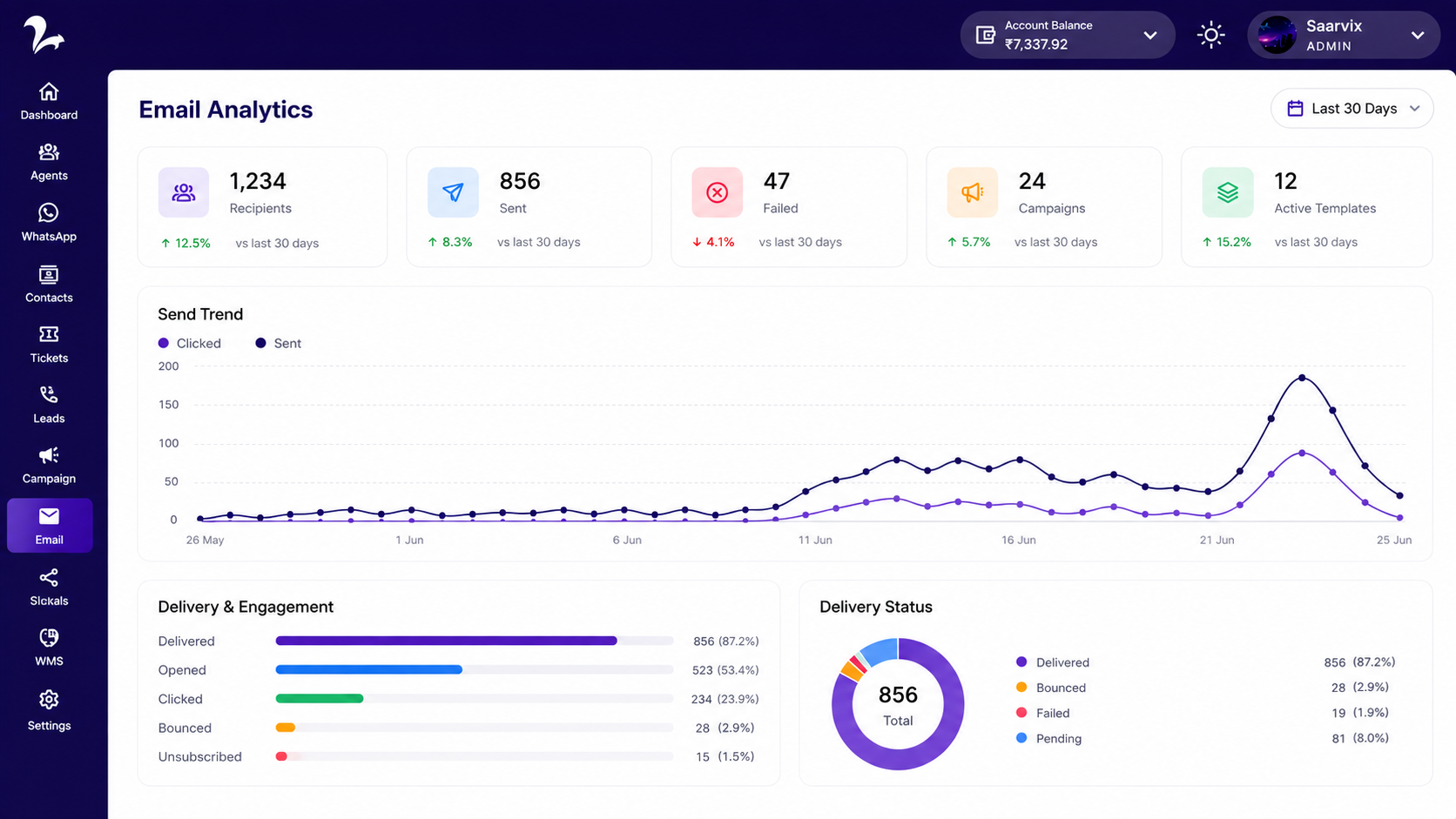Screen dimensions: 1456x819
Task: Click the 11 Jun x-axis label
Action: pyautogui.click(x=815, y=540)
